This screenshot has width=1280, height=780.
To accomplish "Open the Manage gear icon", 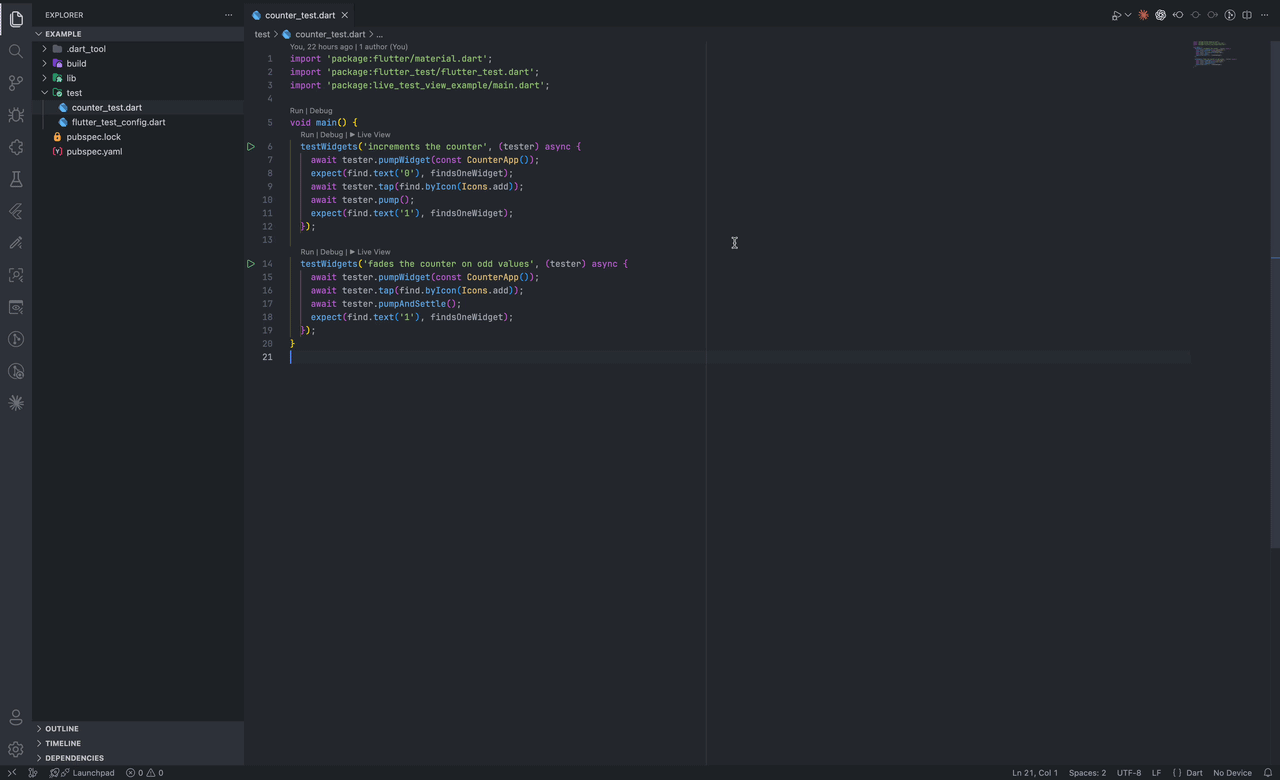I will [x=16, y=749].
